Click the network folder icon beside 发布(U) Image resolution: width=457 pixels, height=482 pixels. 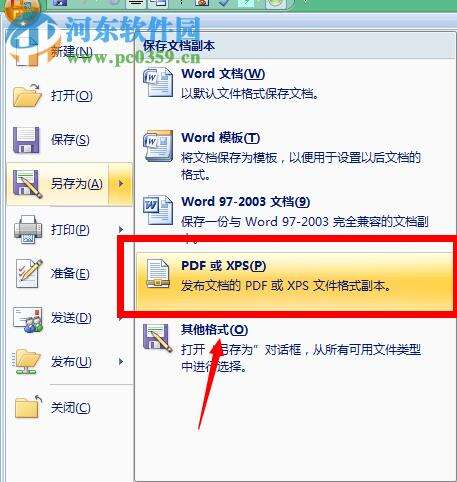(26, 362)
